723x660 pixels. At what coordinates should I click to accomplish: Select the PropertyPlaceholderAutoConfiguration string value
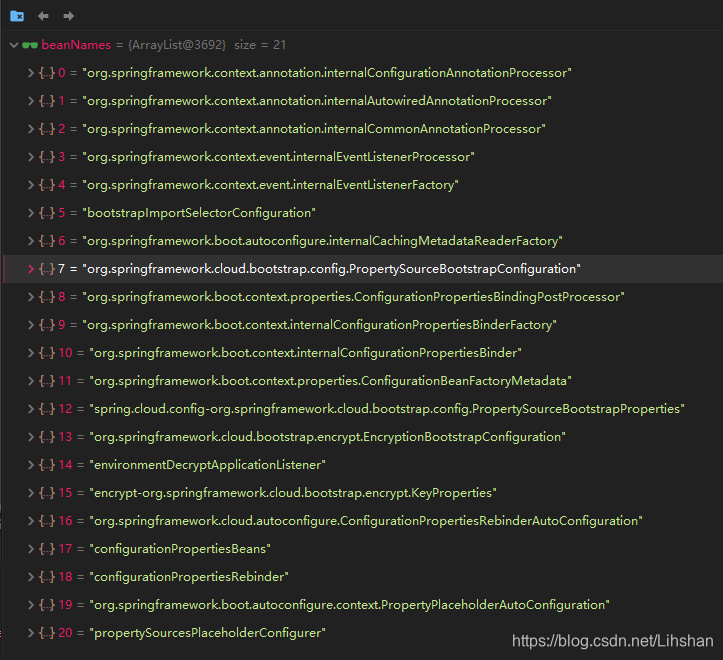[350, 605]
